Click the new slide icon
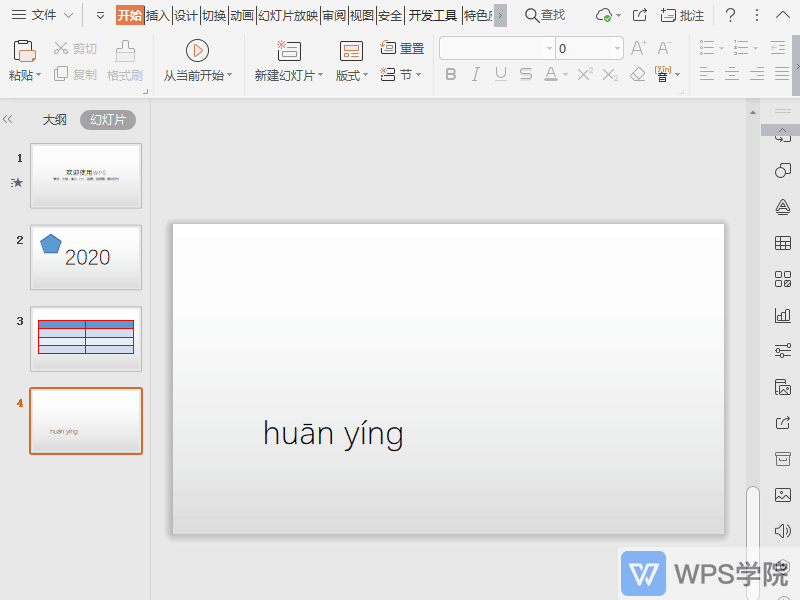The image size is (800, 600). click(x=288, y=50)
